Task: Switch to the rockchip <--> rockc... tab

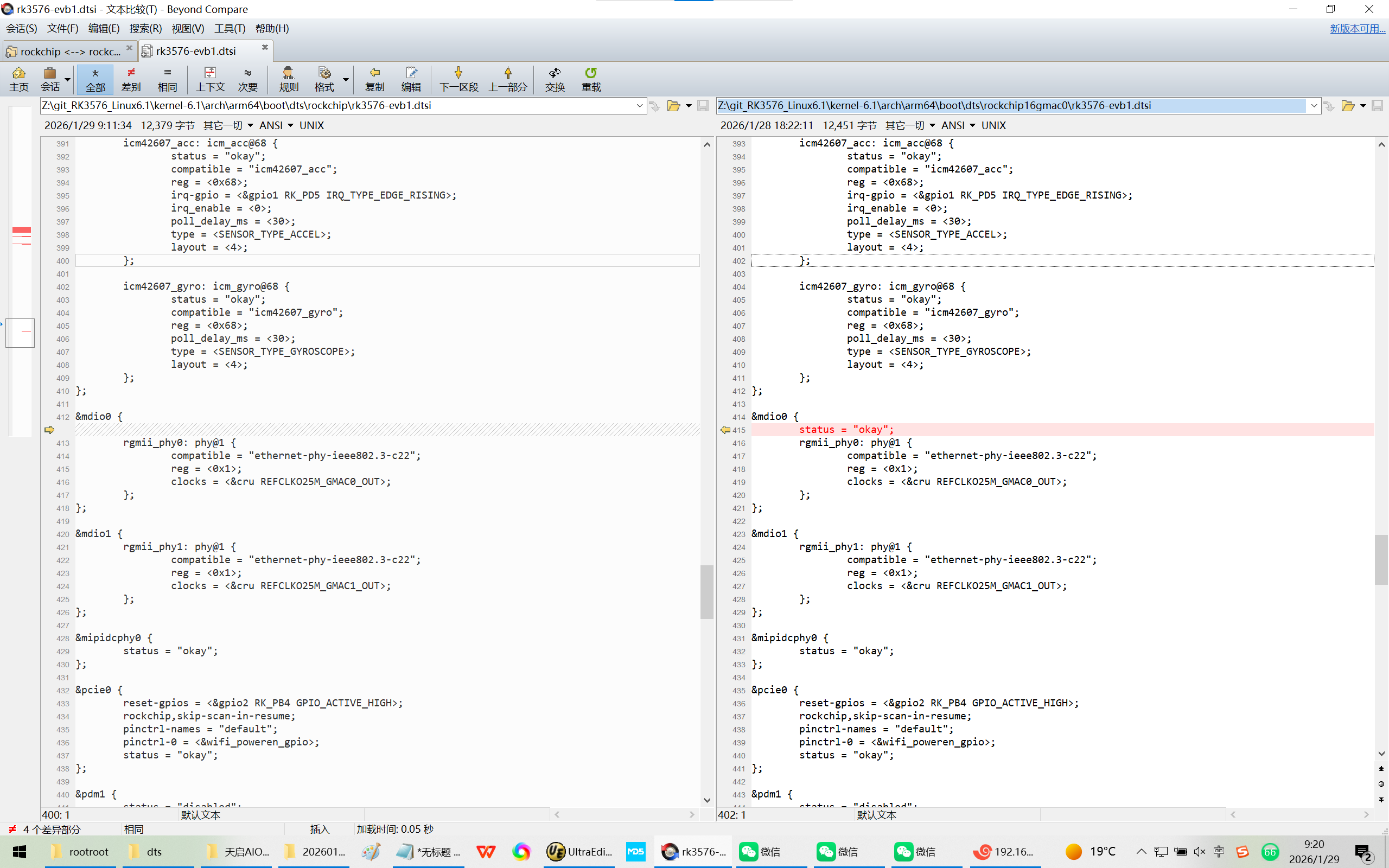Action: (x=69, y=52)
